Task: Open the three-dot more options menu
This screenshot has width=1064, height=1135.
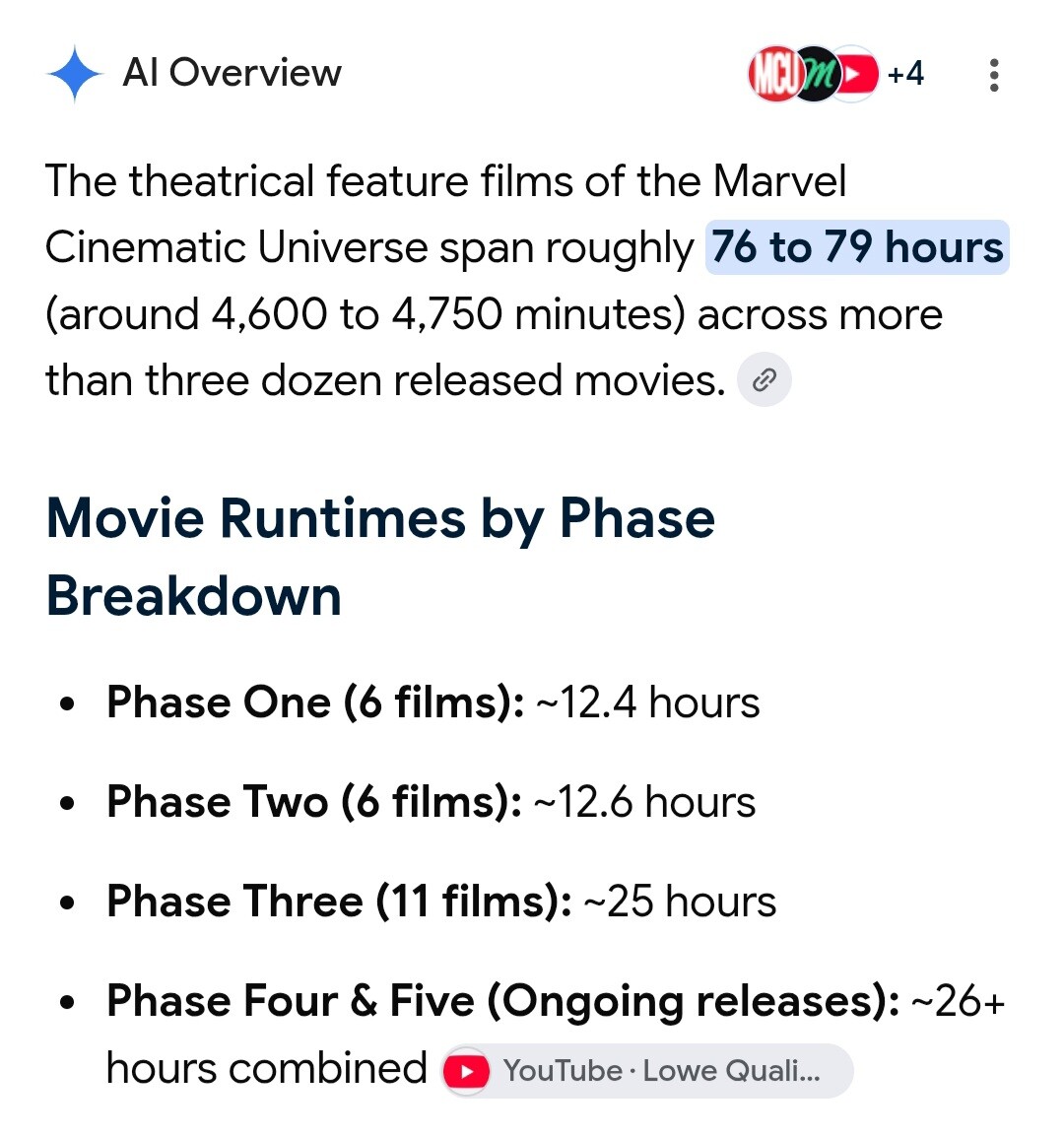Action: tap(994, 75)
